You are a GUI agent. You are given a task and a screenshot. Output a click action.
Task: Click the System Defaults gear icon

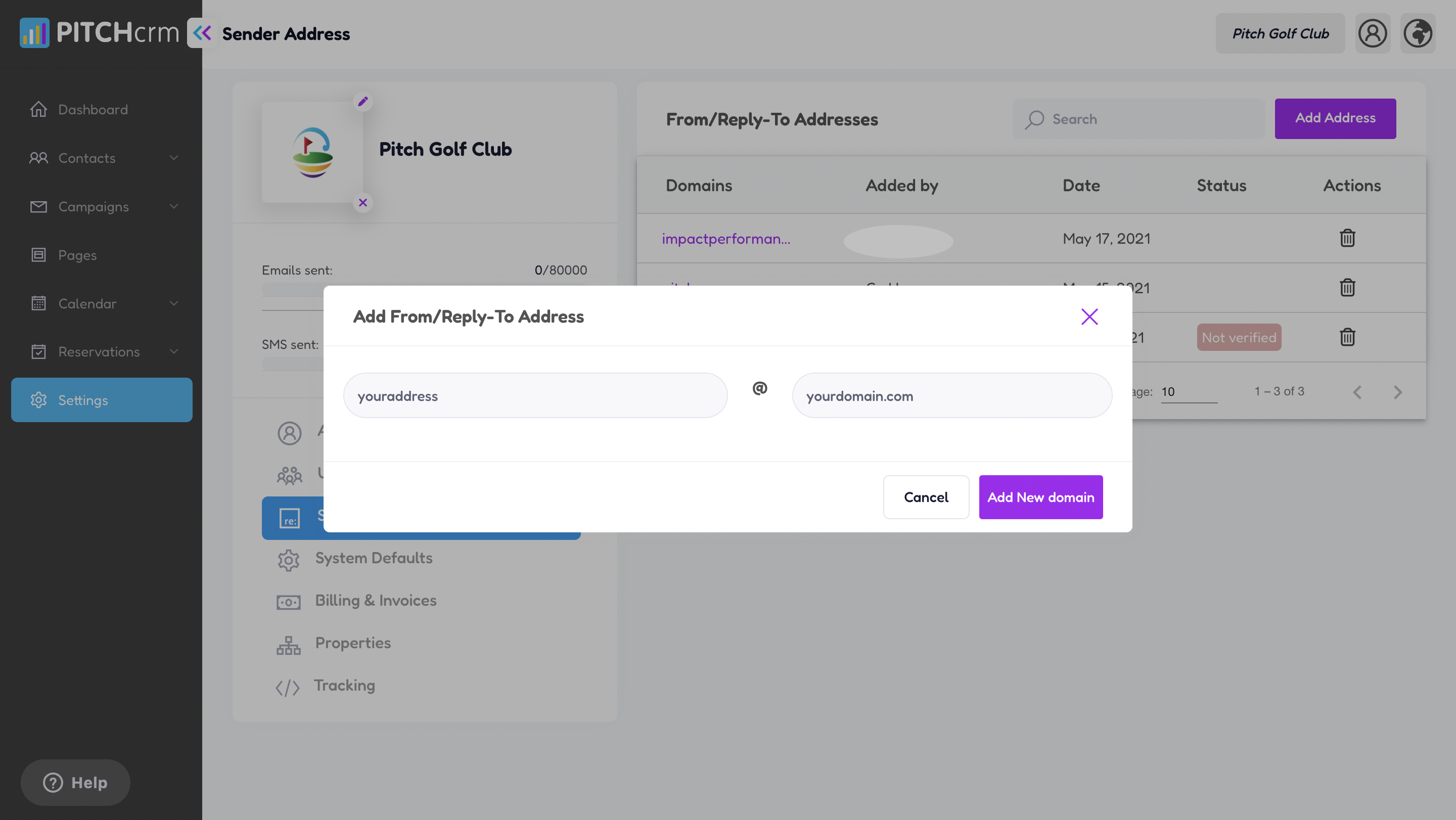click(288, 560)
